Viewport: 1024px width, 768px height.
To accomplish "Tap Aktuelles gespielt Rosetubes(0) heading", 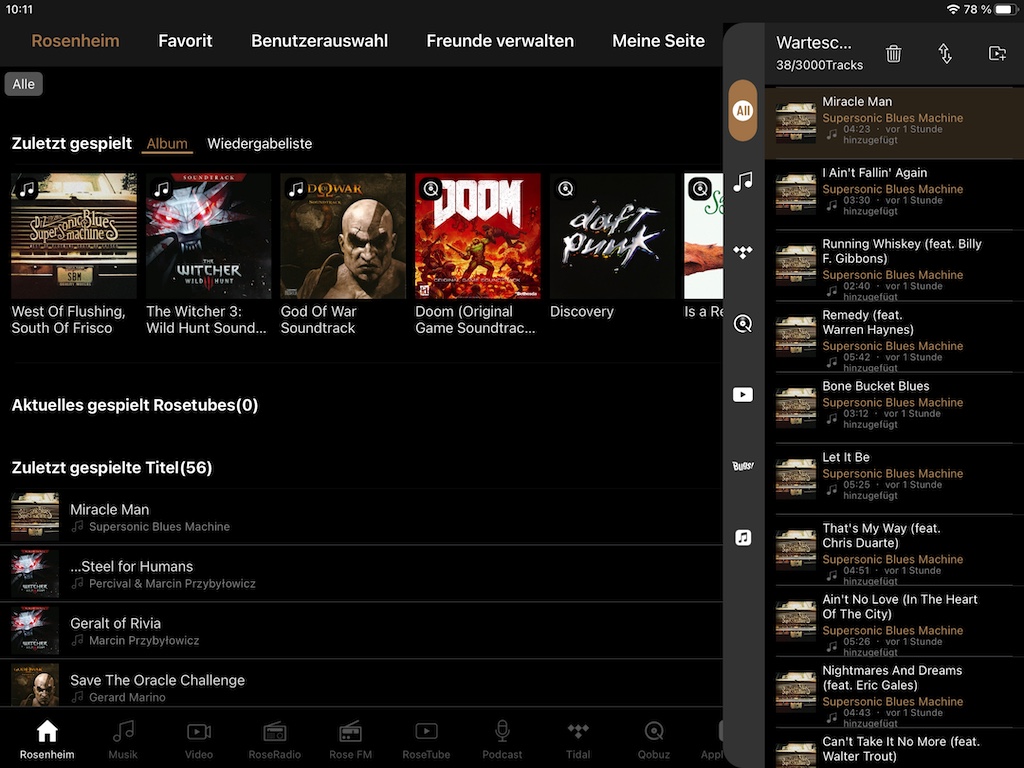I will (x=135, y=405).
